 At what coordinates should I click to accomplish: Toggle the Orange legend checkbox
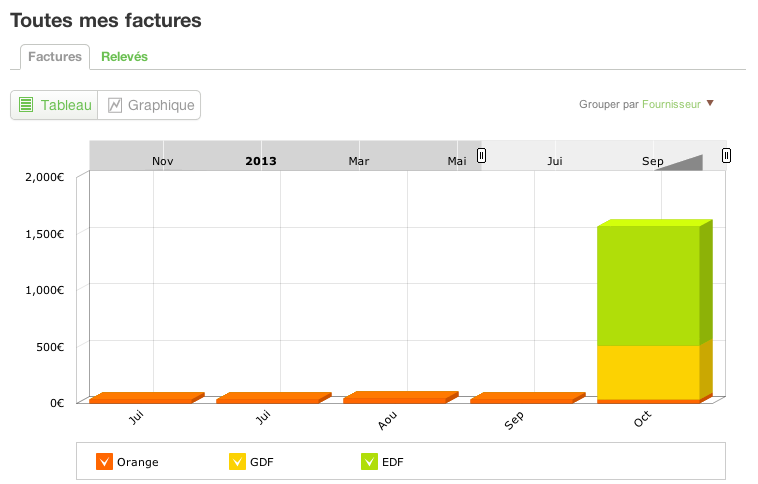(x=103, y=462)
